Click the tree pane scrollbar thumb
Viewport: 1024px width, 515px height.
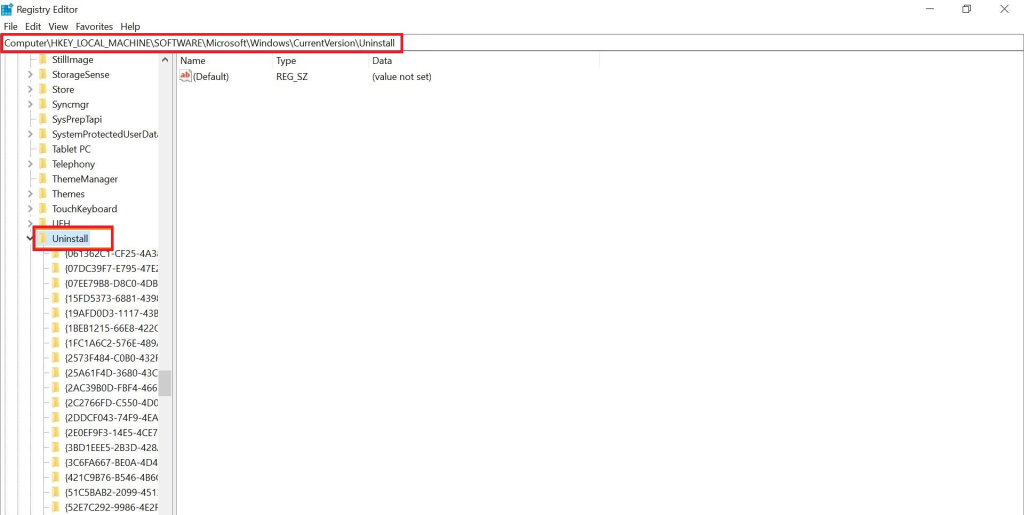165,383
